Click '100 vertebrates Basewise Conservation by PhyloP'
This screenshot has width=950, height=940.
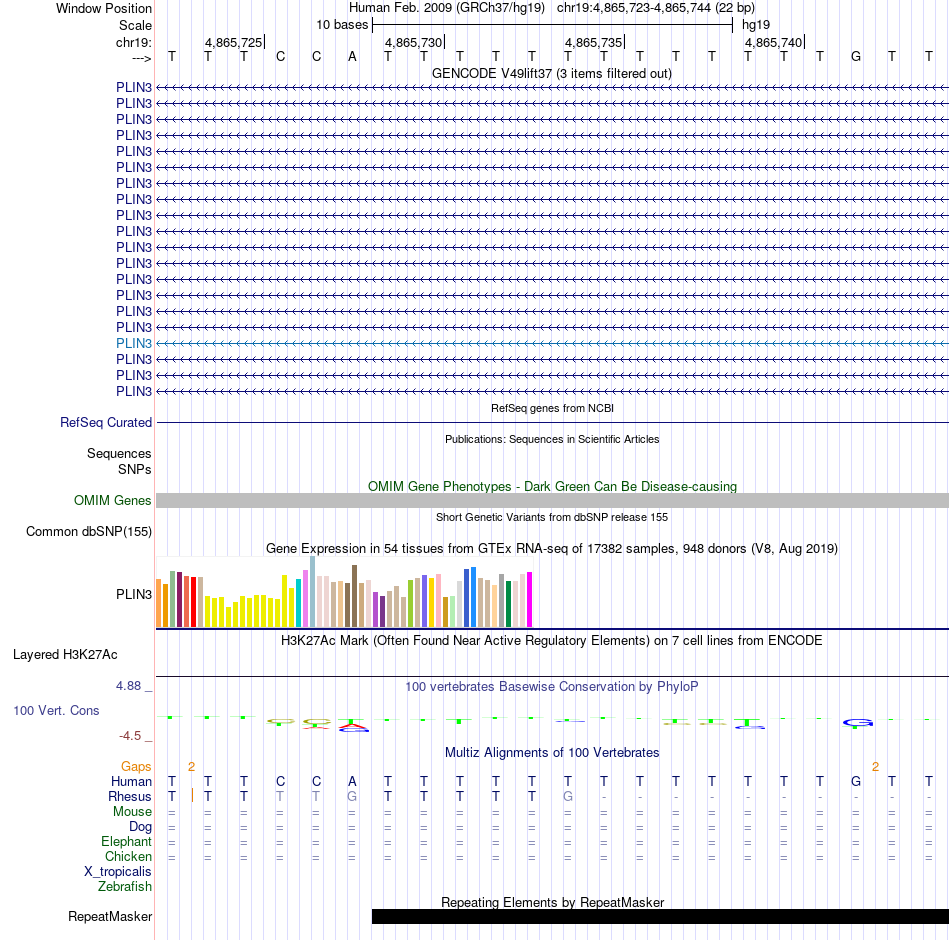551,687
